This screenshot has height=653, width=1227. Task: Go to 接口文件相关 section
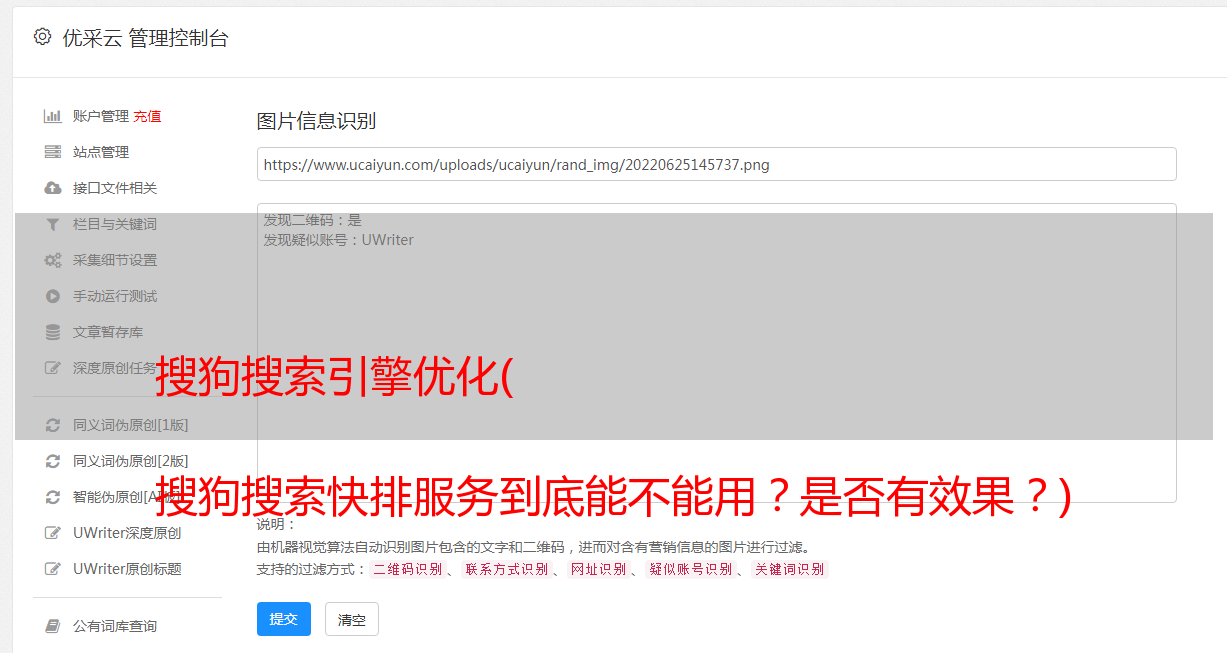tap(115, 188)
